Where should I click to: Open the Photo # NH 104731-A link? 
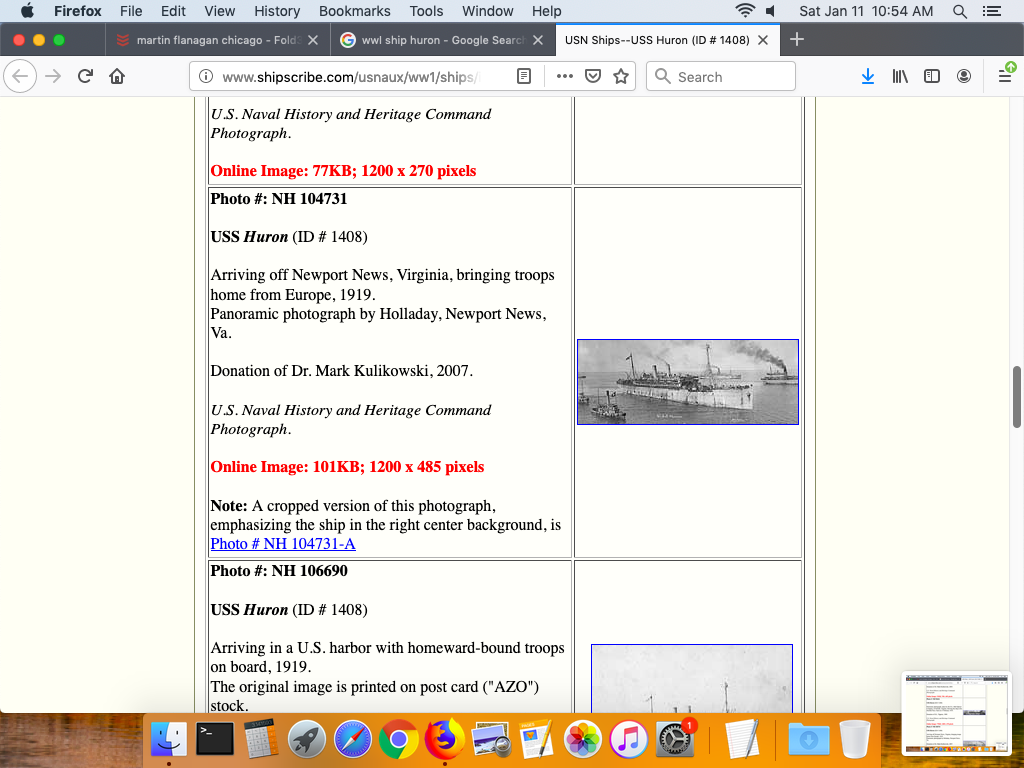pyautogui.click(x=283, y=544)
